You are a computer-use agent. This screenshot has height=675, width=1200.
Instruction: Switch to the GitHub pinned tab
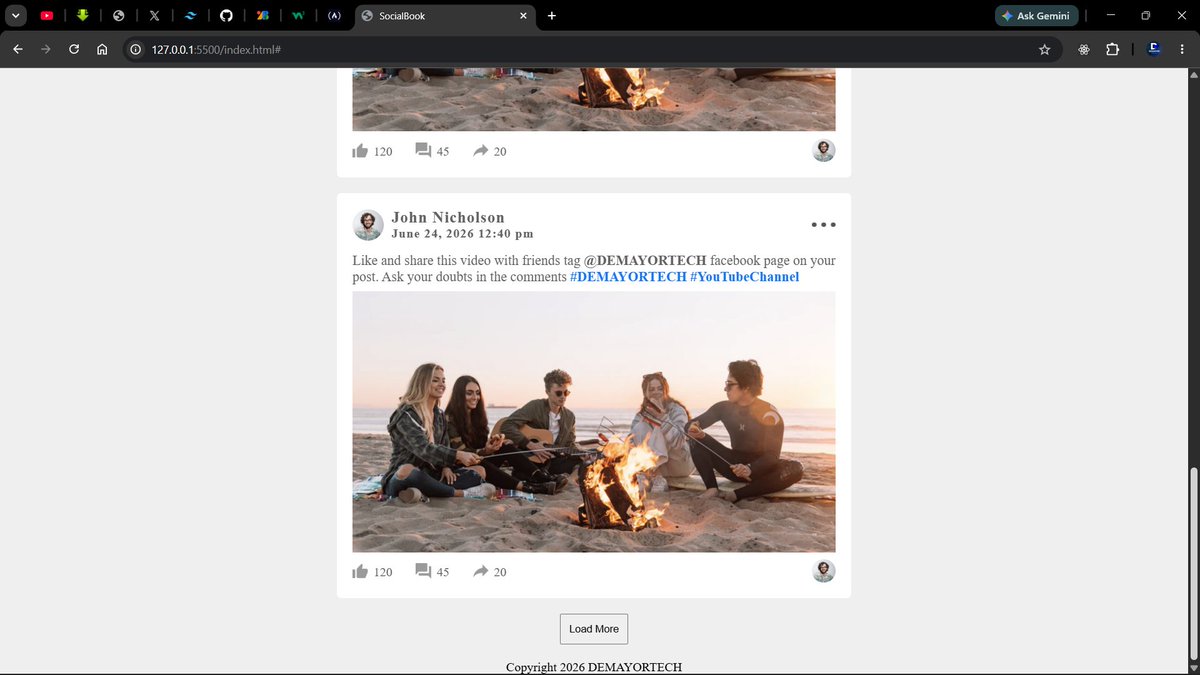coord(226,16)
